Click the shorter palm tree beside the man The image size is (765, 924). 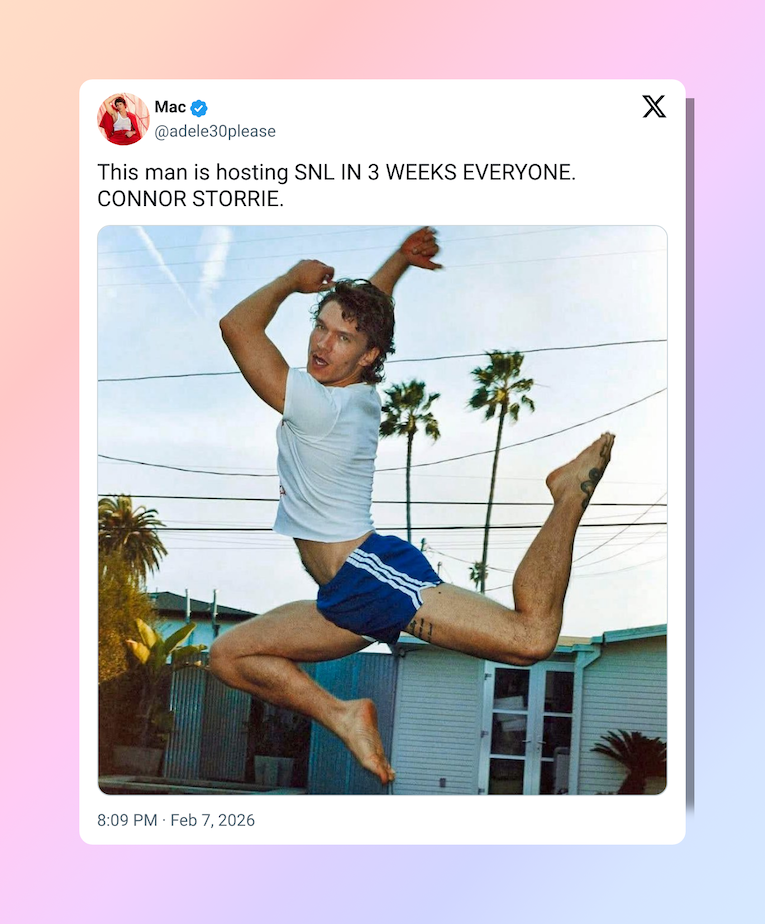[x=409, y=448]
